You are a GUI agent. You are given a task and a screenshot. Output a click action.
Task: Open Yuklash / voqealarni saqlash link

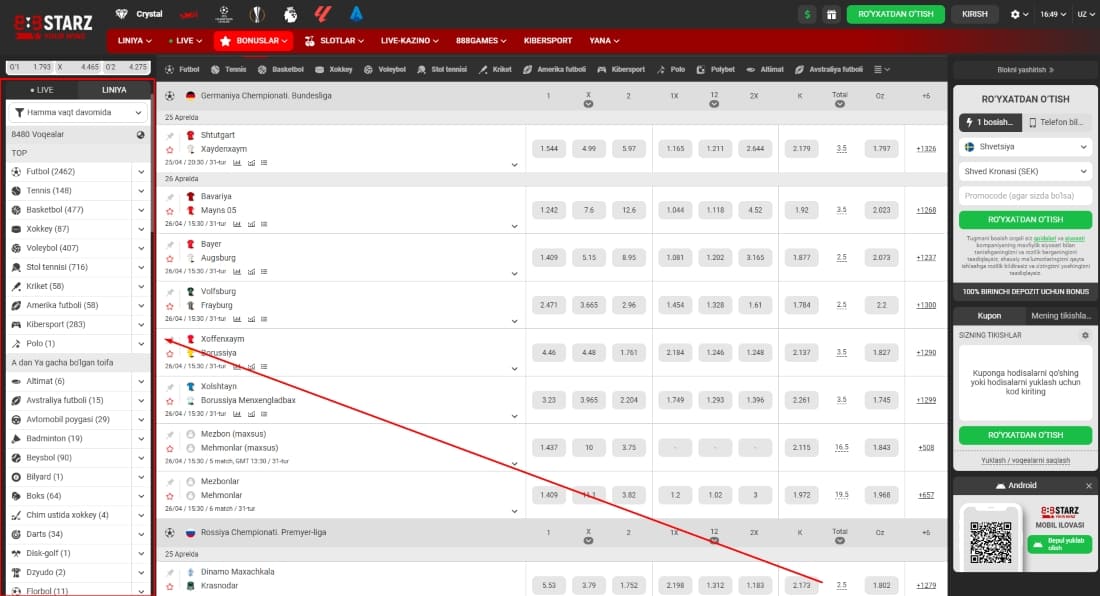[1025, 461]
